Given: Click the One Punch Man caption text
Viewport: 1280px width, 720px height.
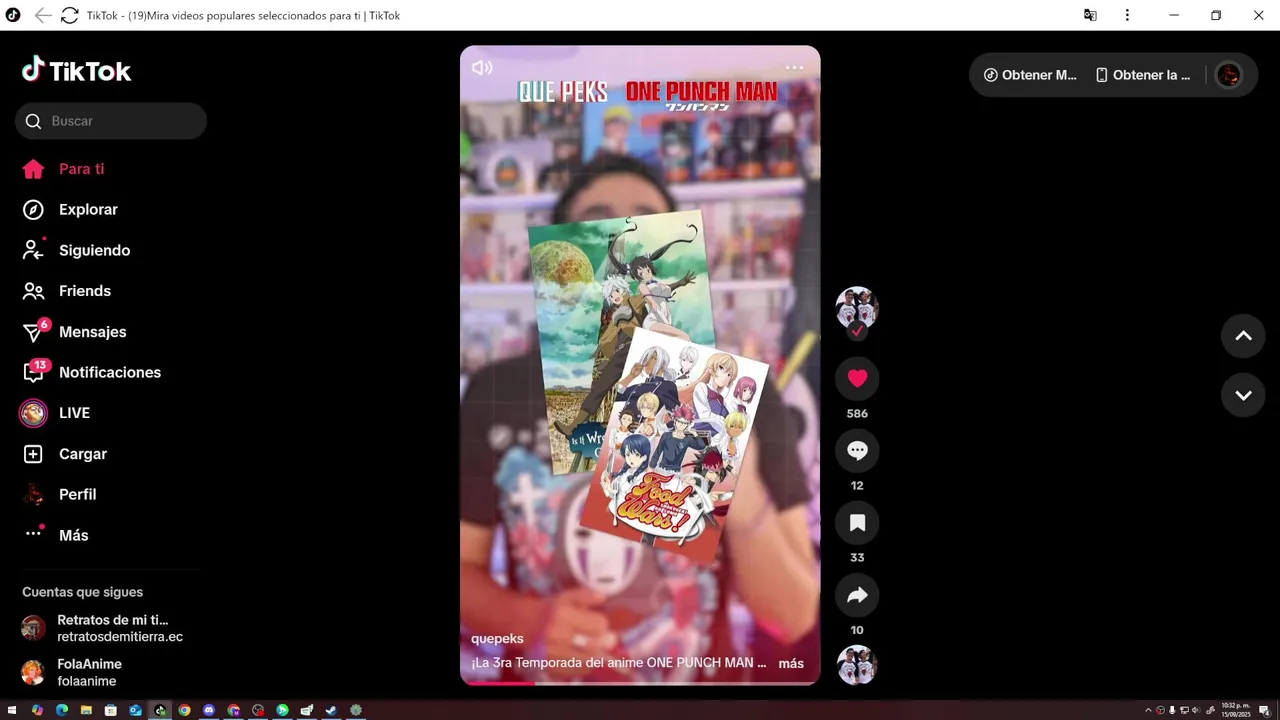Looking at the screenshot, I should 619,663.
